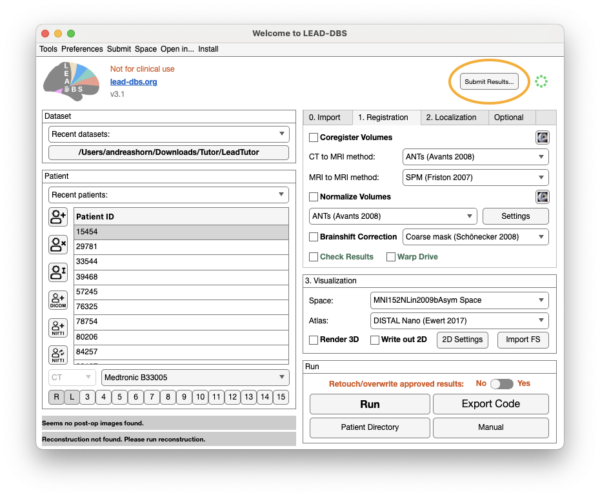Switch to the Optional tab
This screenshot has height=497, width=600.
click(512, 117)
